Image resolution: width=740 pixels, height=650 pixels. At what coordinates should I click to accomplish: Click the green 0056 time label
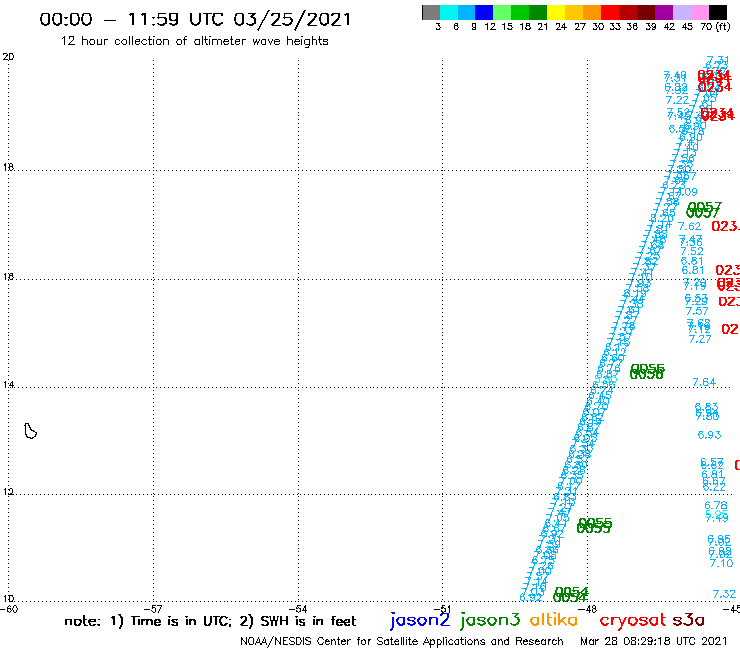tap(647, 371)
